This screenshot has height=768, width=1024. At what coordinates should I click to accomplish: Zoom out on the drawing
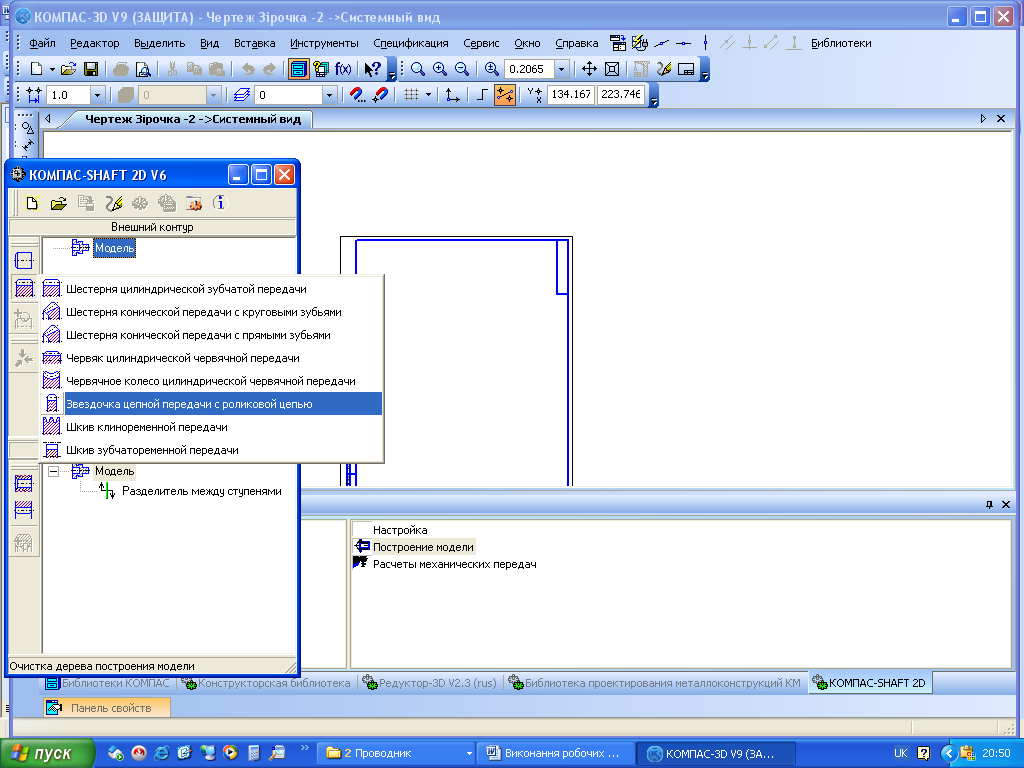point(462,69)
